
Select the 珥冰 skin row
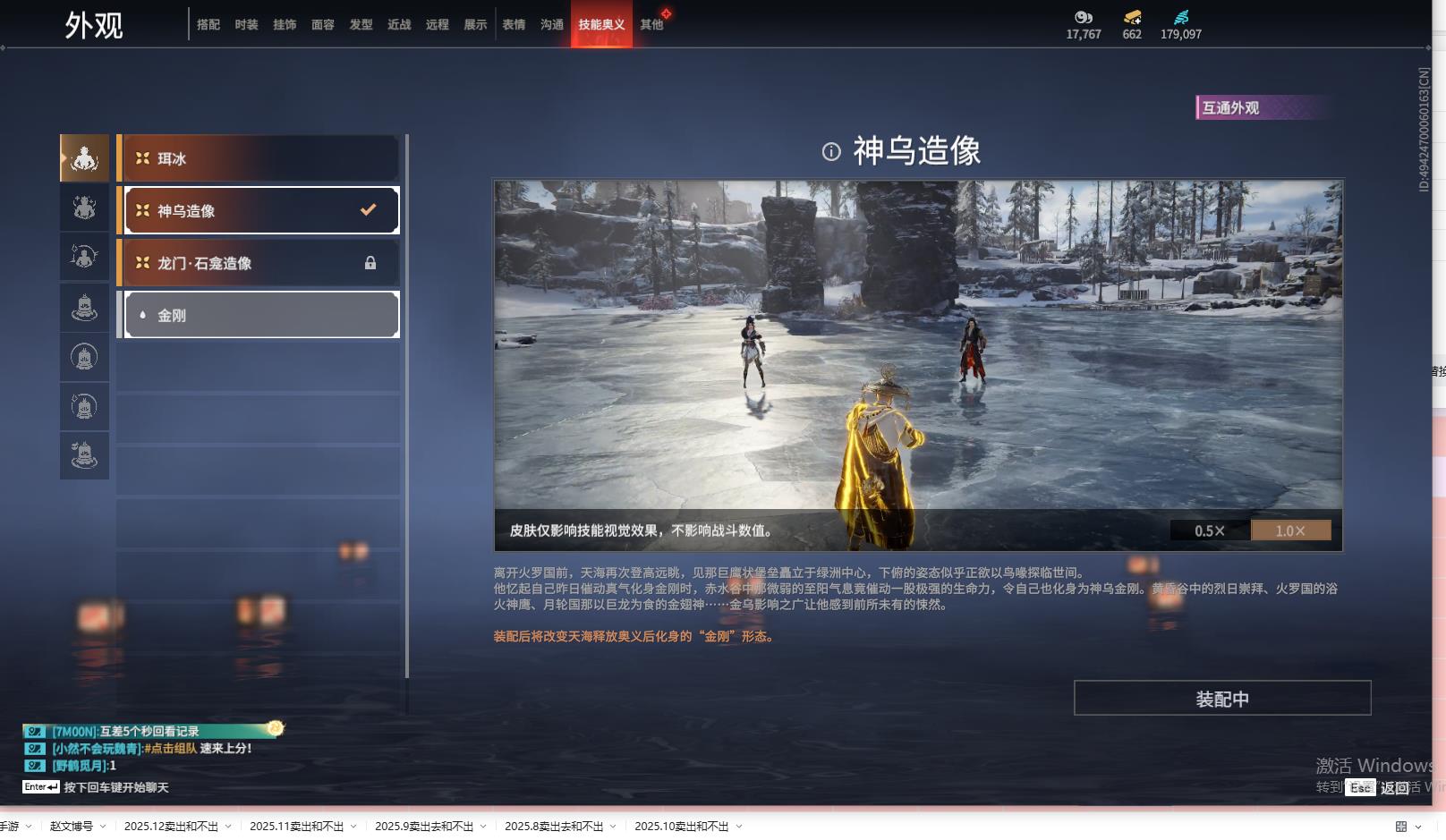[258, 158]
